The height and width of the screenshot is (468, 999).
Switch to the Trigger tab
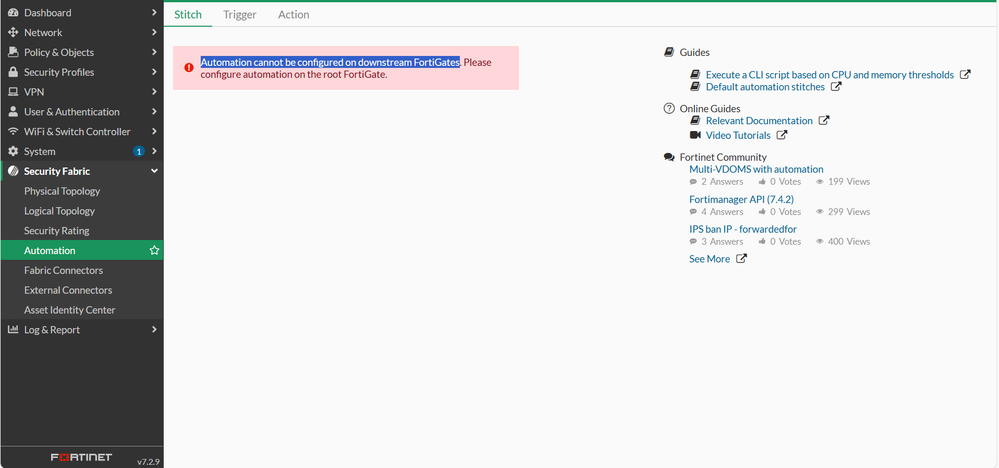[x=239, y=15]
